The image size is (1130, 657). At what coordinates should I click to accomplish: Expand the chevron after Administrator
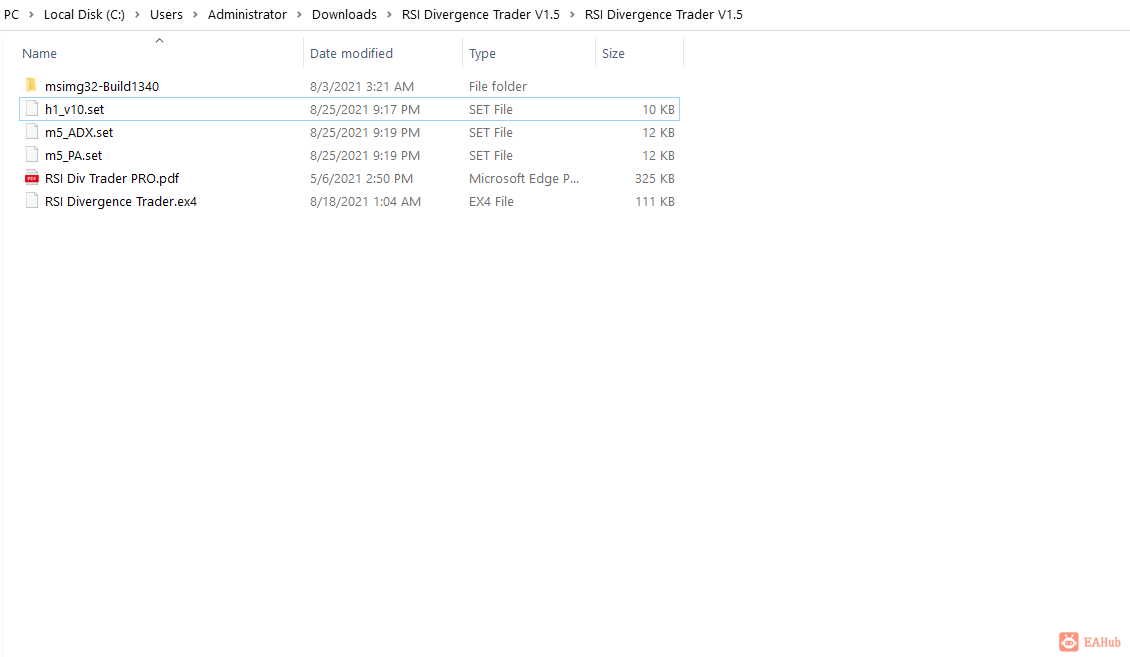pos(299,14)
